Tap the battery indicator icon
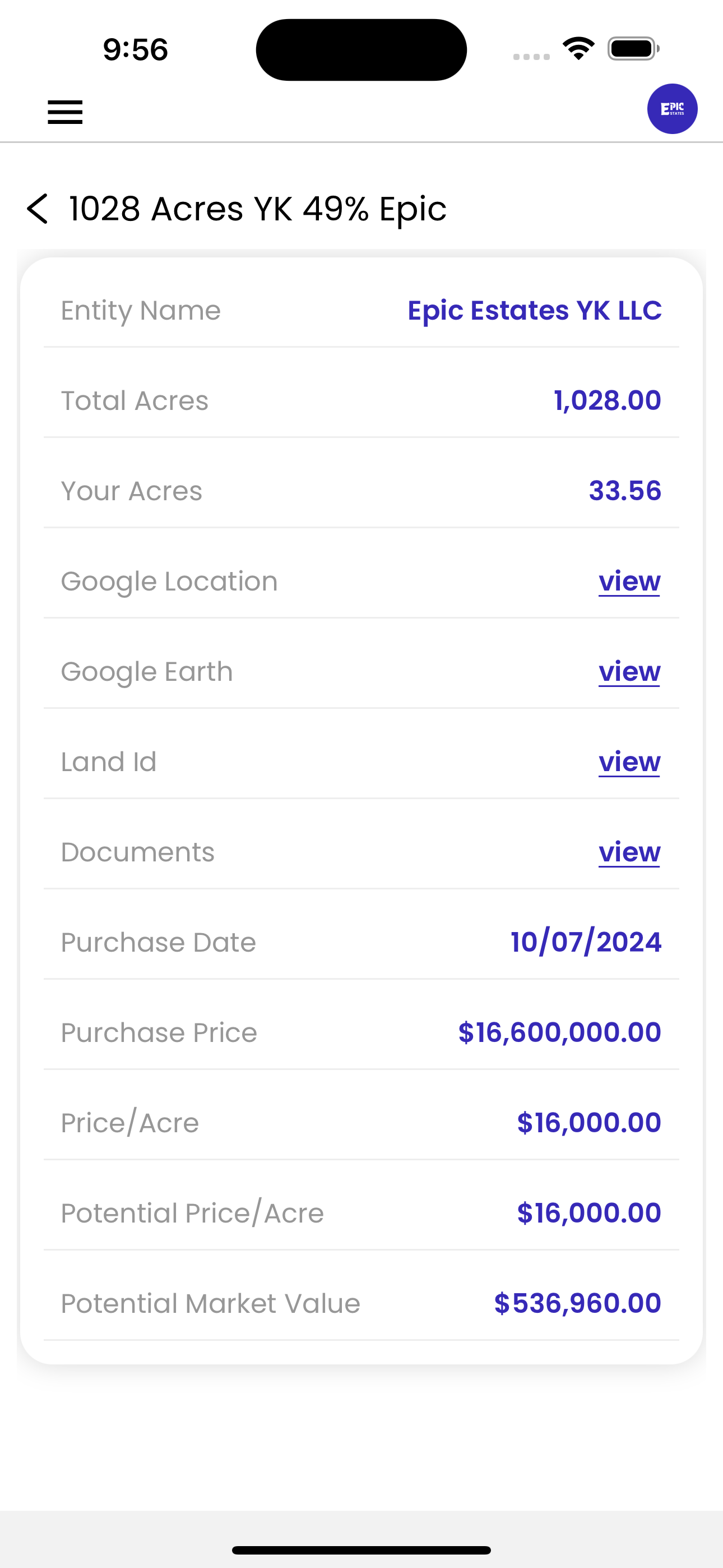 pyautogui.click(x=633, y=49)
